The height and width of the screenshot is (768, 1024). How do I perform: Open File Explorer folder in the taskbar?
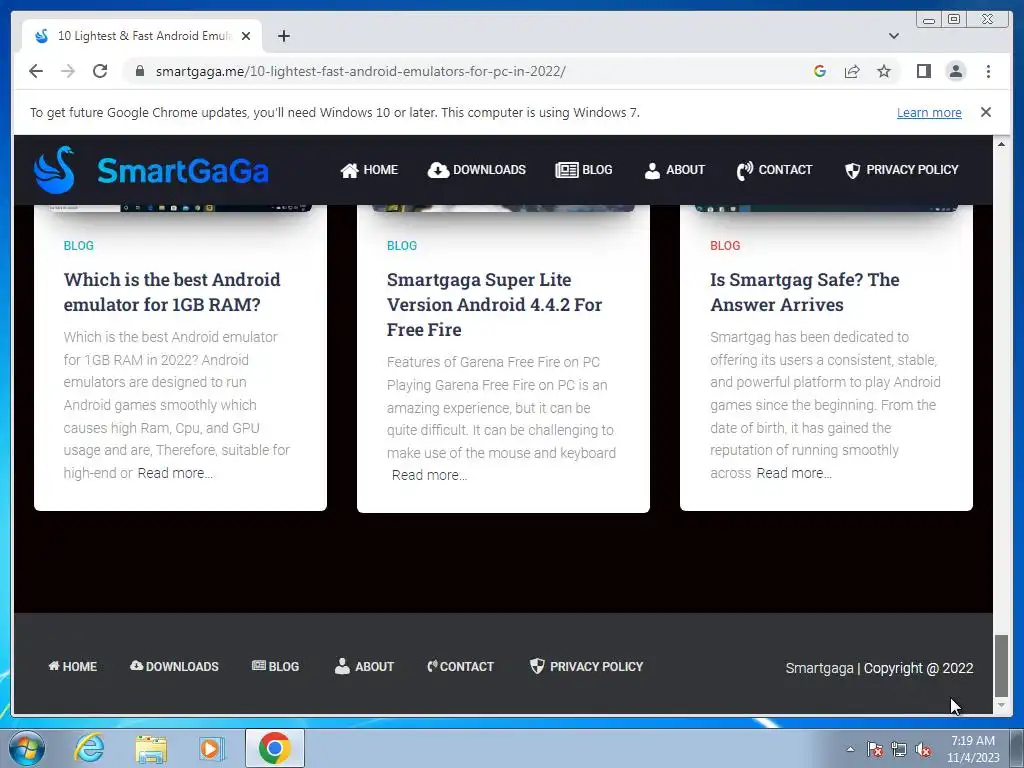(x=151, y=749)
